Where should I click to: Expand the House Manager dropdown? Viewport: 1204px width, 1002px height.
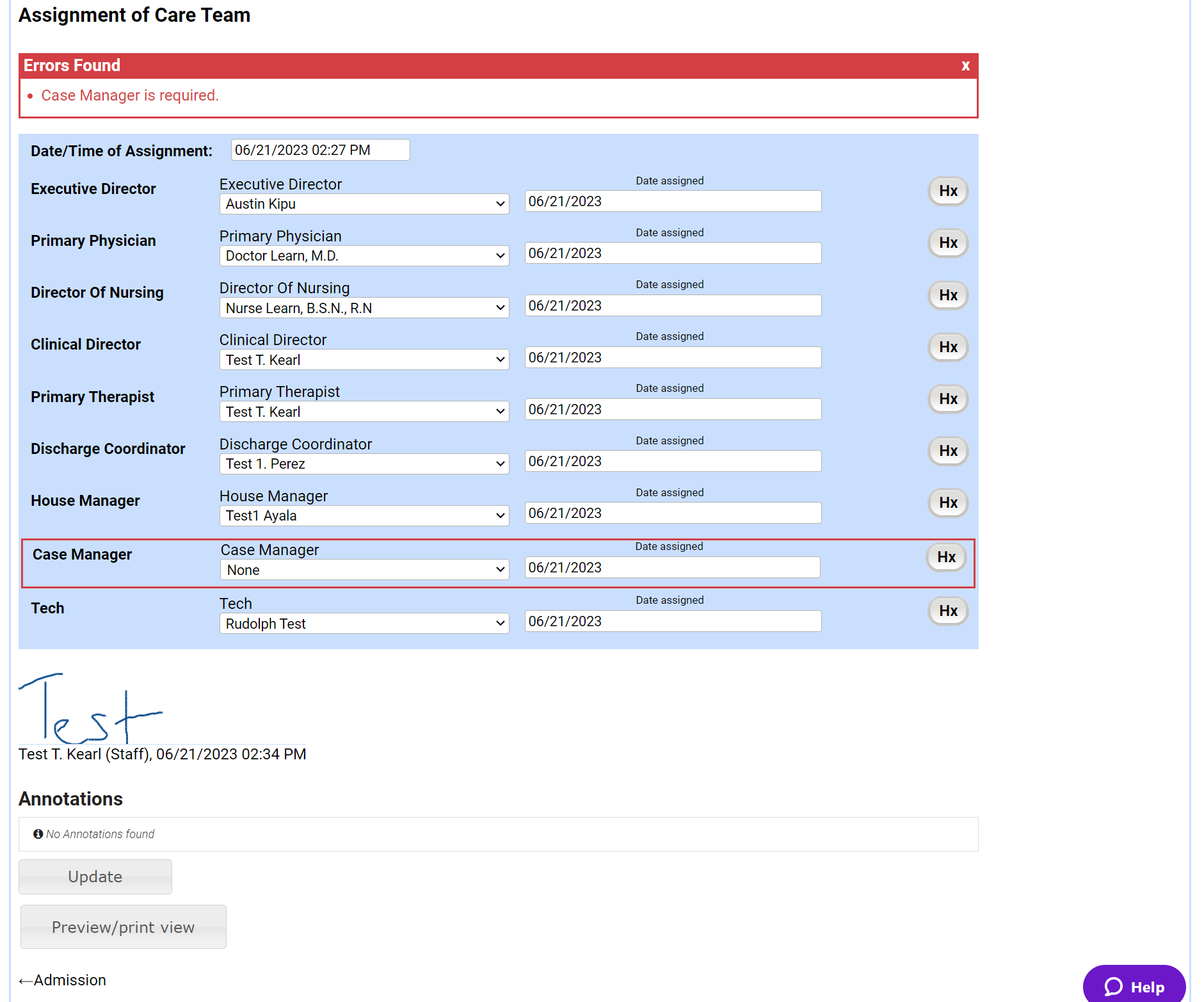point(364,515)
